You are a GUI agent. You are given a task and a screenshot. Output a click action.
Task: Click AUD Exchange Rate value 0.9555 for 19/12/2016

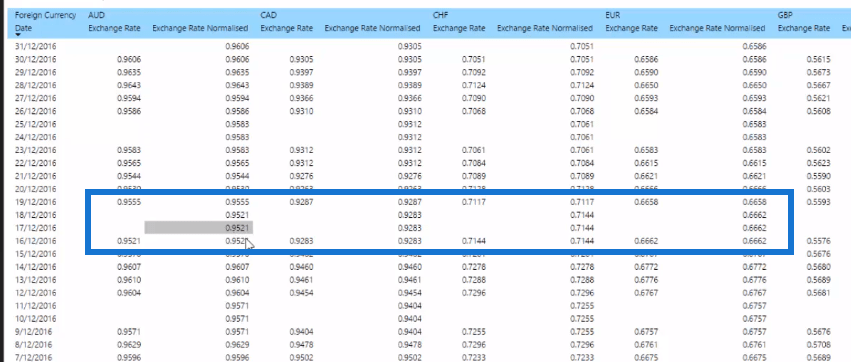[129, 202]
